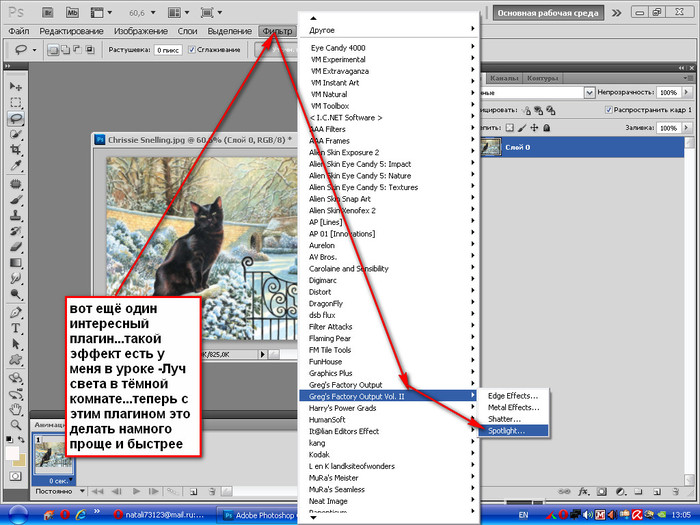
Task: Launch Adobe Bridge from the top bar
Action: tap(47, 12)
